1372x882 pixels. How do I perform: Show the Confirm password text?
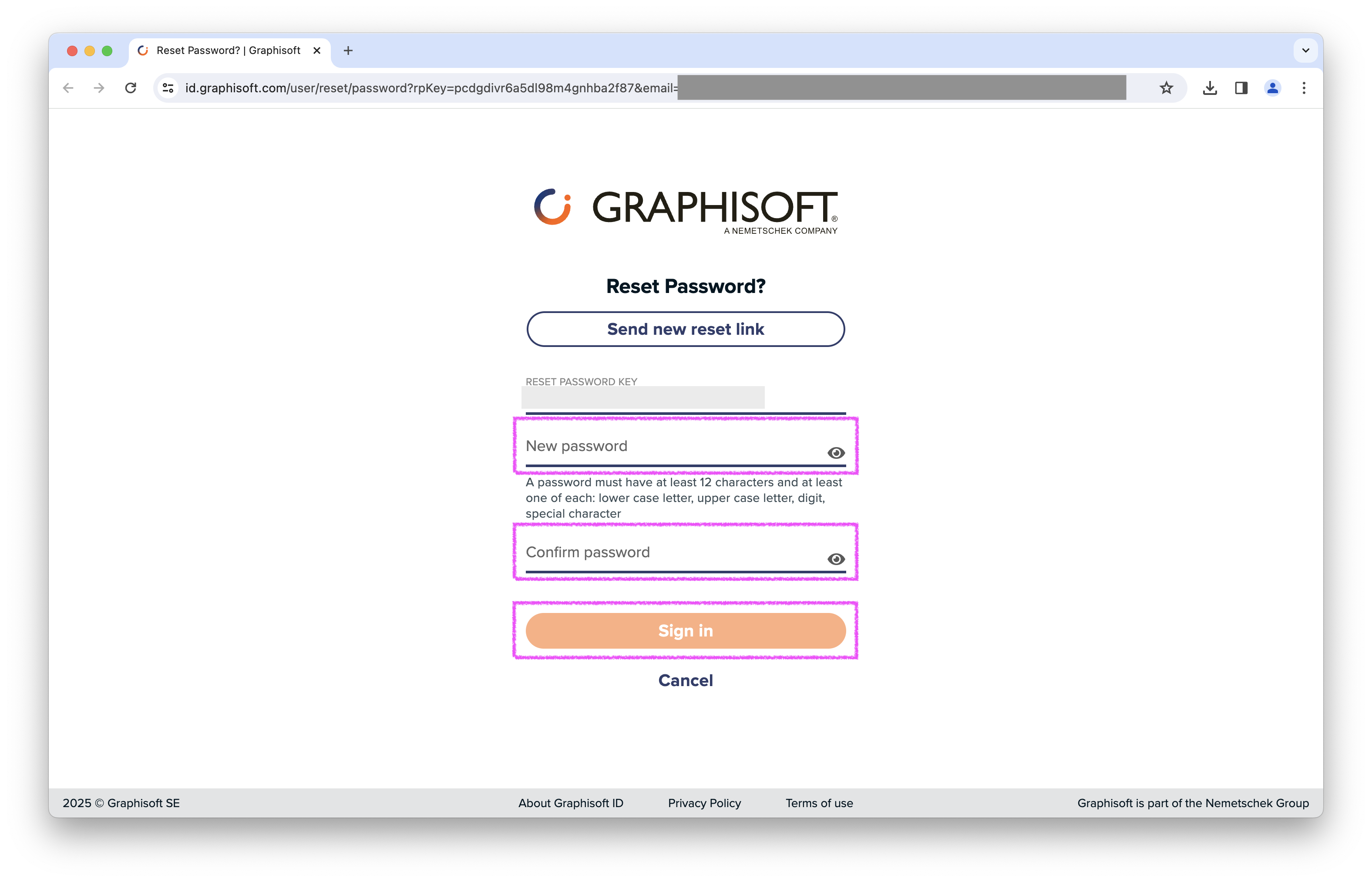pyautogui.click(x=836, y=559)
